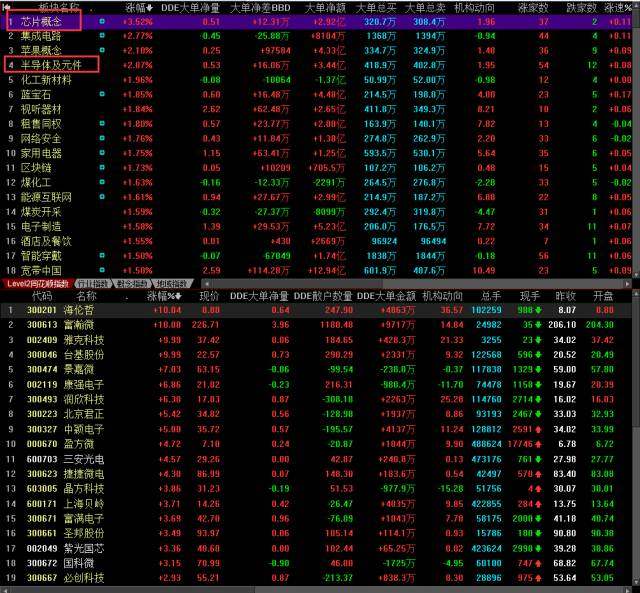Image resolution: width=640 pixels, height=593 pixels.
Task: Click the blue marker icon on 智能穿戴 row
Action: pos(102,255)
